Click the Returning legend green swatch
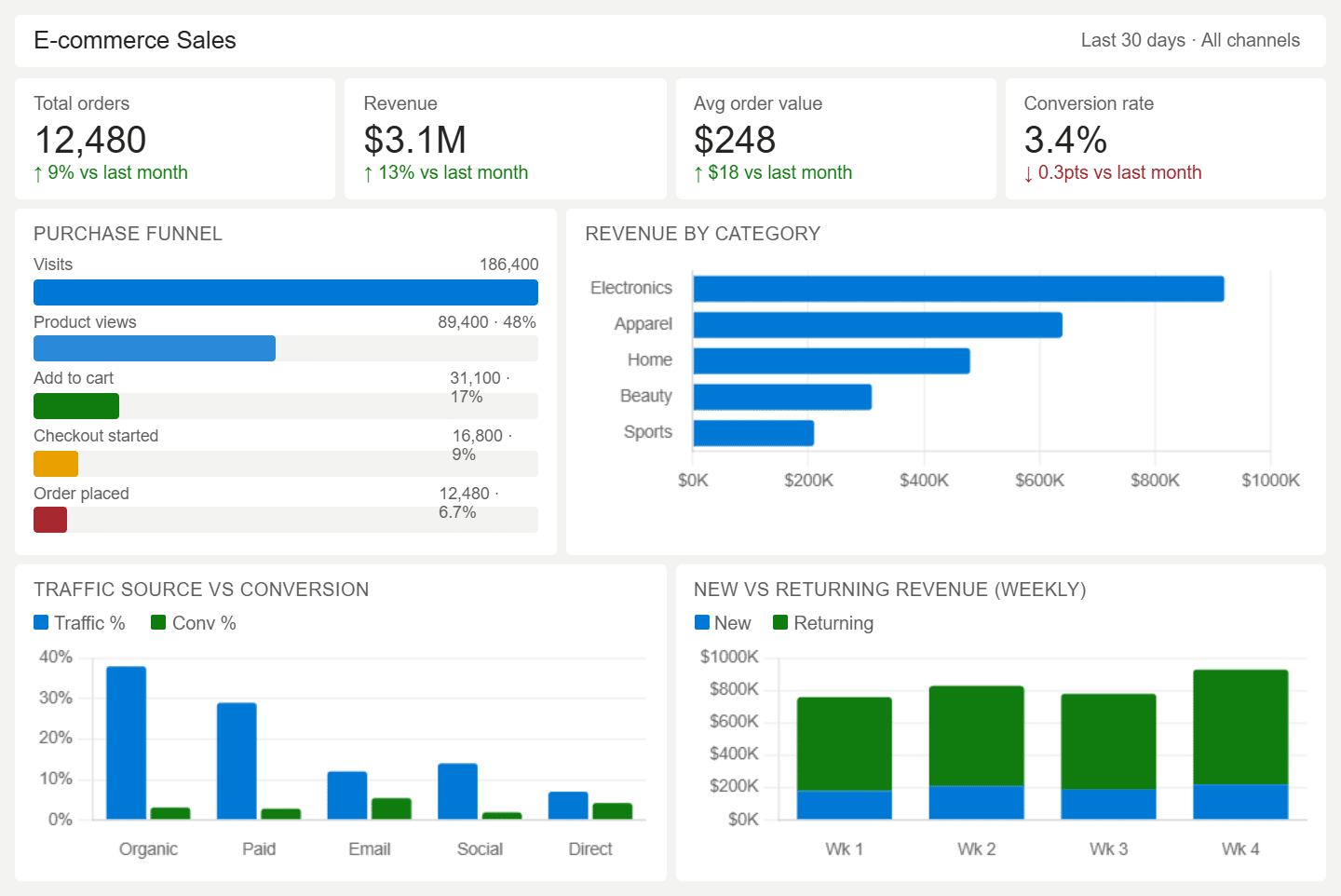 coord(780,622)
